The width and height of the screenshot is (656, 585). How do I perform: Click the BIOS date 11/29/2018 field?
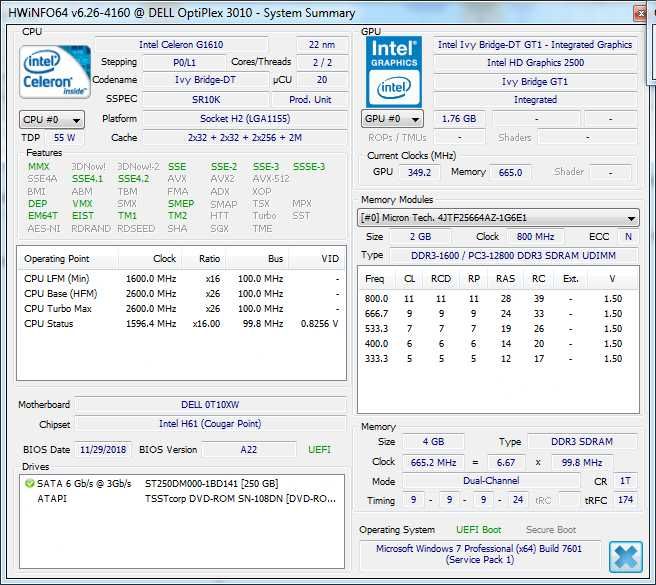click(x=103, y=450)
